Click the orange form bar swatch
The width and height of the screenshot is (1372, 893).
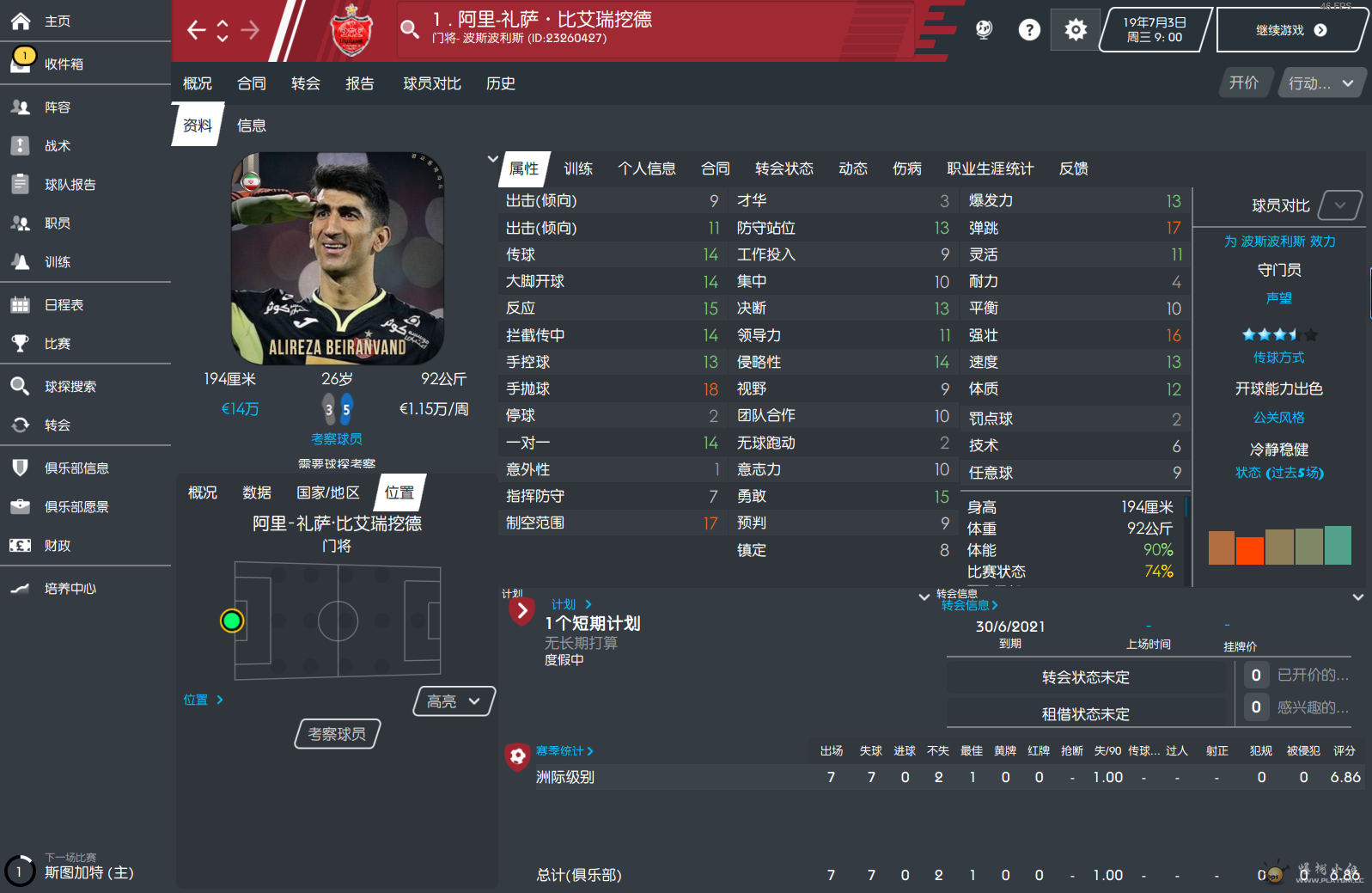point(1249,550)
